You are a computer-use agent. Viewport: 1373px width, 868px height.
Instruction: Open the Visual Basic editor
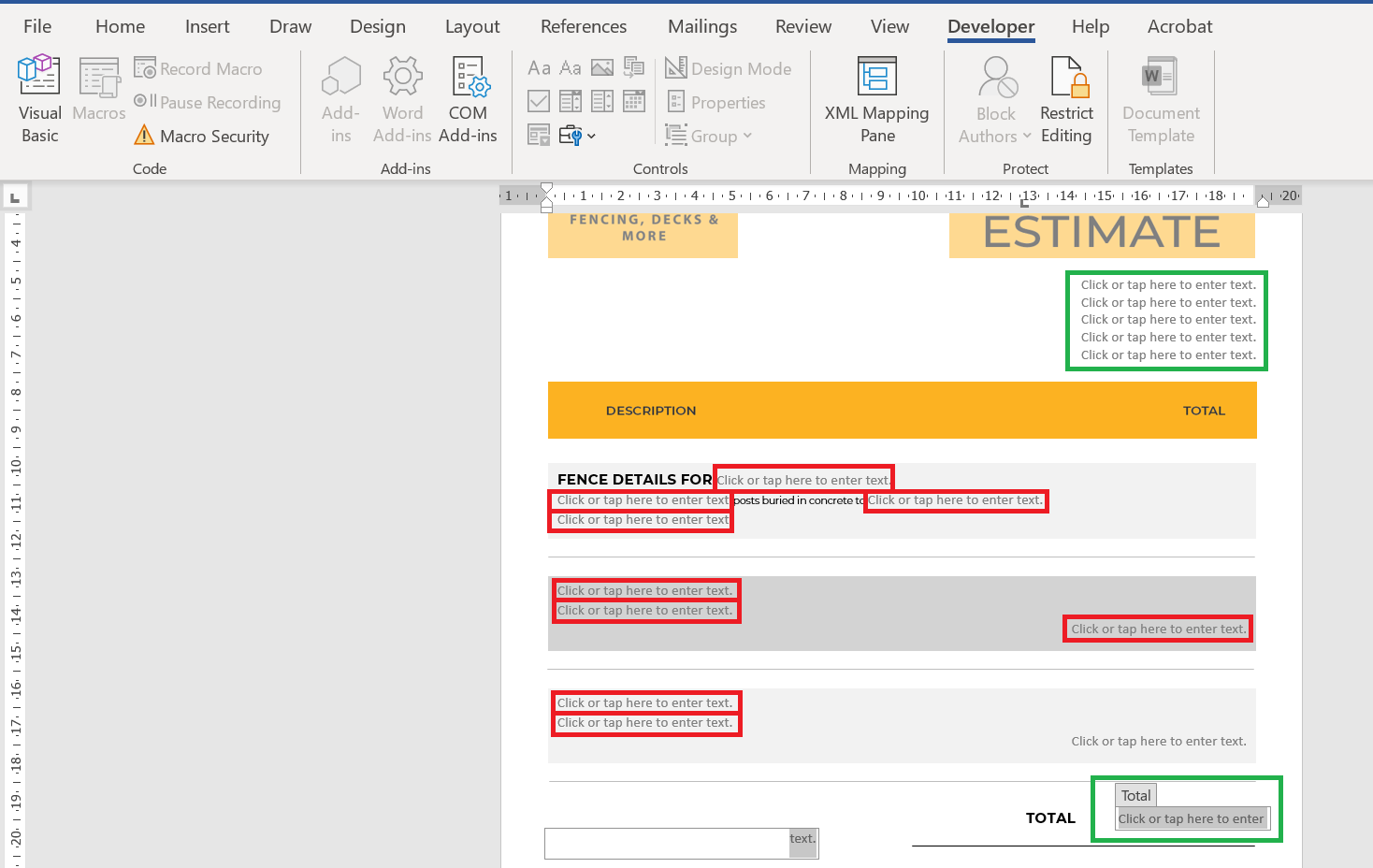[39, 100]
